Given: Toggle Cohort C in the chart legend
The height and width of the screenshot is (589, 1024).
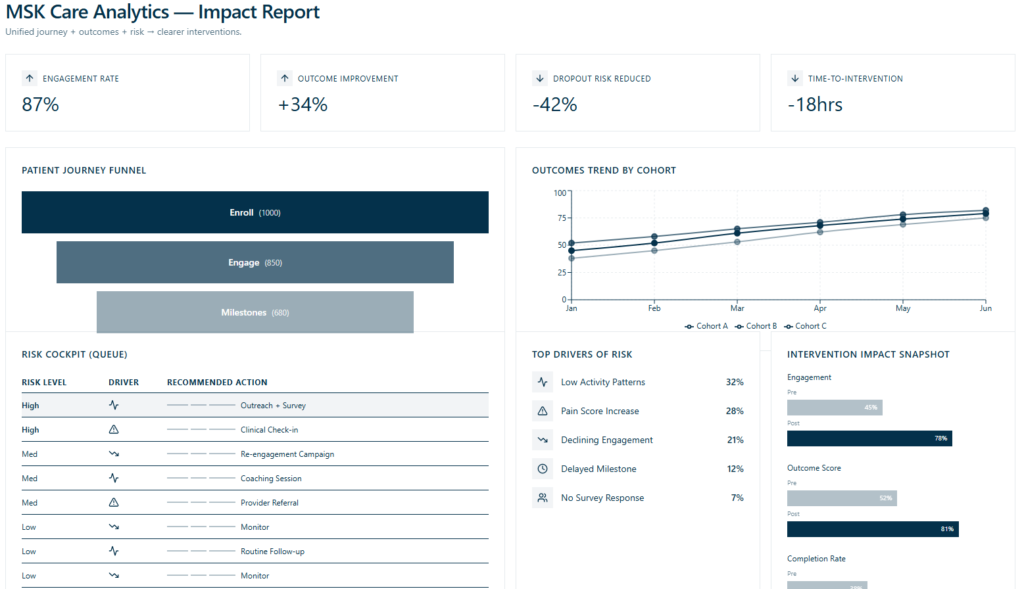Looking at the screenshot, I should pos(805,326).
